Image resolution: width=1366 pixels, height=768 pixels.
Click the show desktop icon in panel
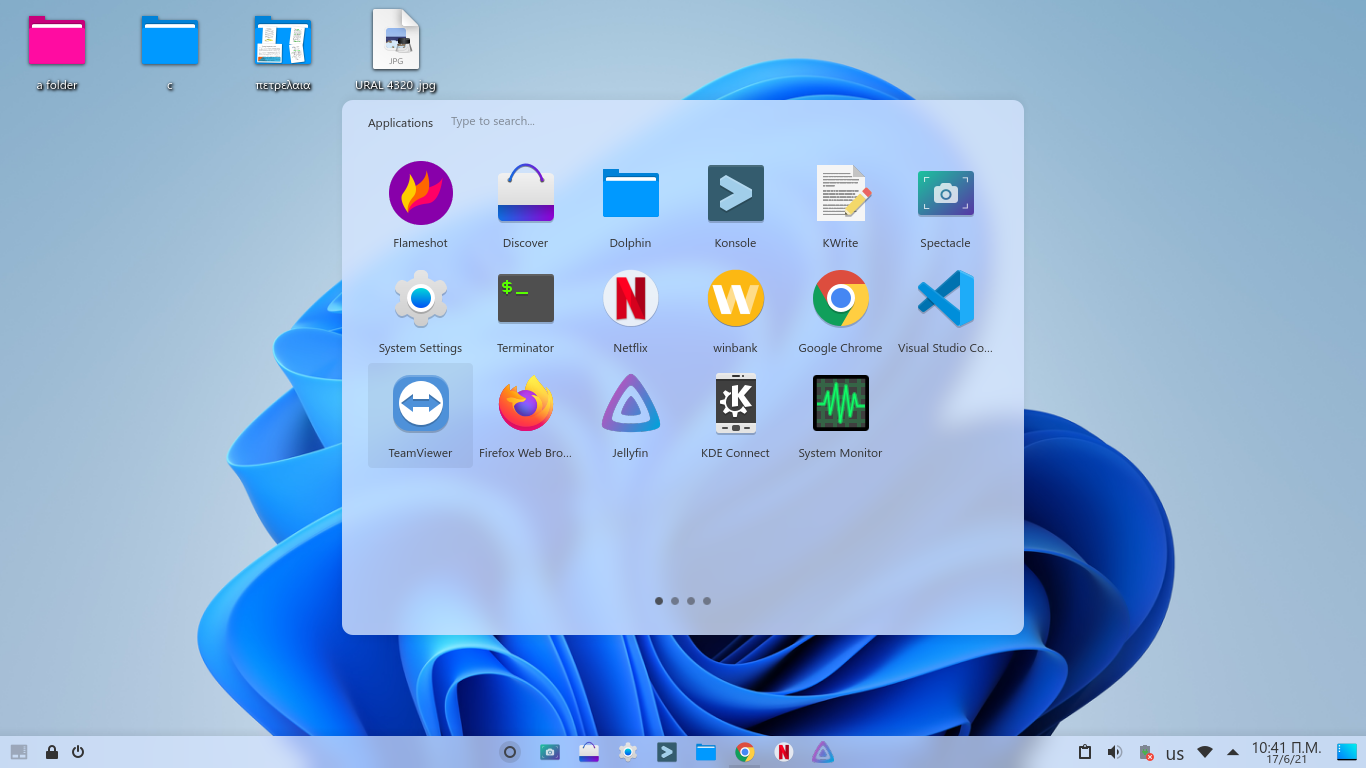pyautogui.click(x=19, y=752)
